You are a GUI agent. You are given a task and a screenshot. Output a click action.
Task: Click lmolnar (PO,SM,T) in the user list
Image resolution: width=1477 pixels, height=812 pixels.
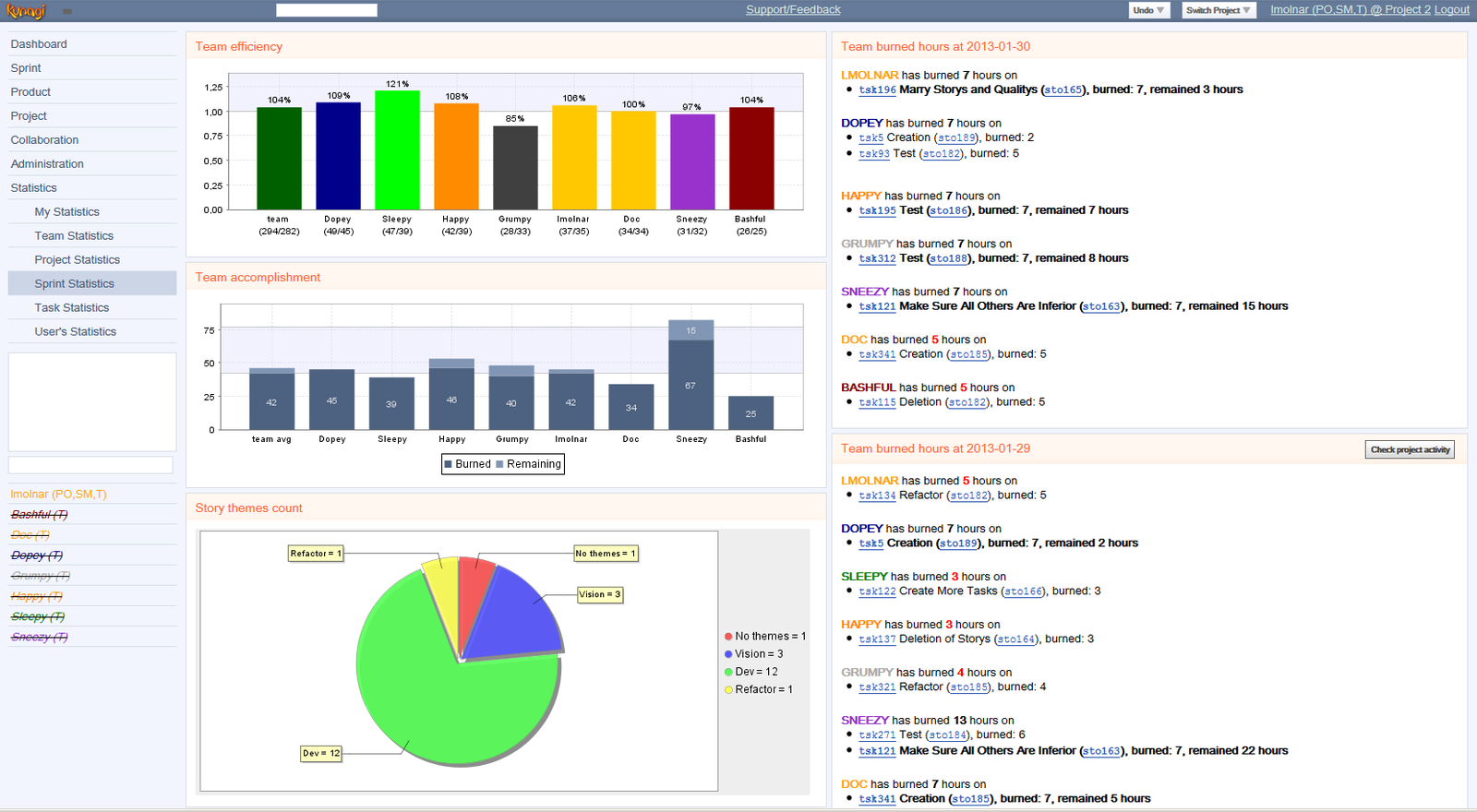59,495
